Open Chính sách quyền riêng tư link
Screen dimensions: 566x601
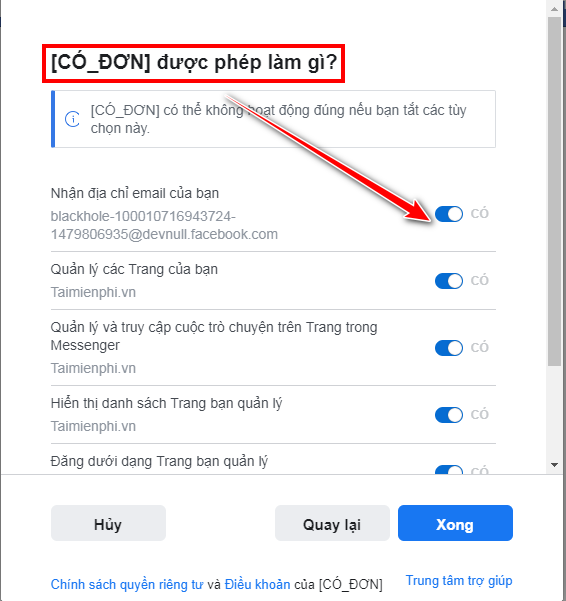(x=127, y=585)
